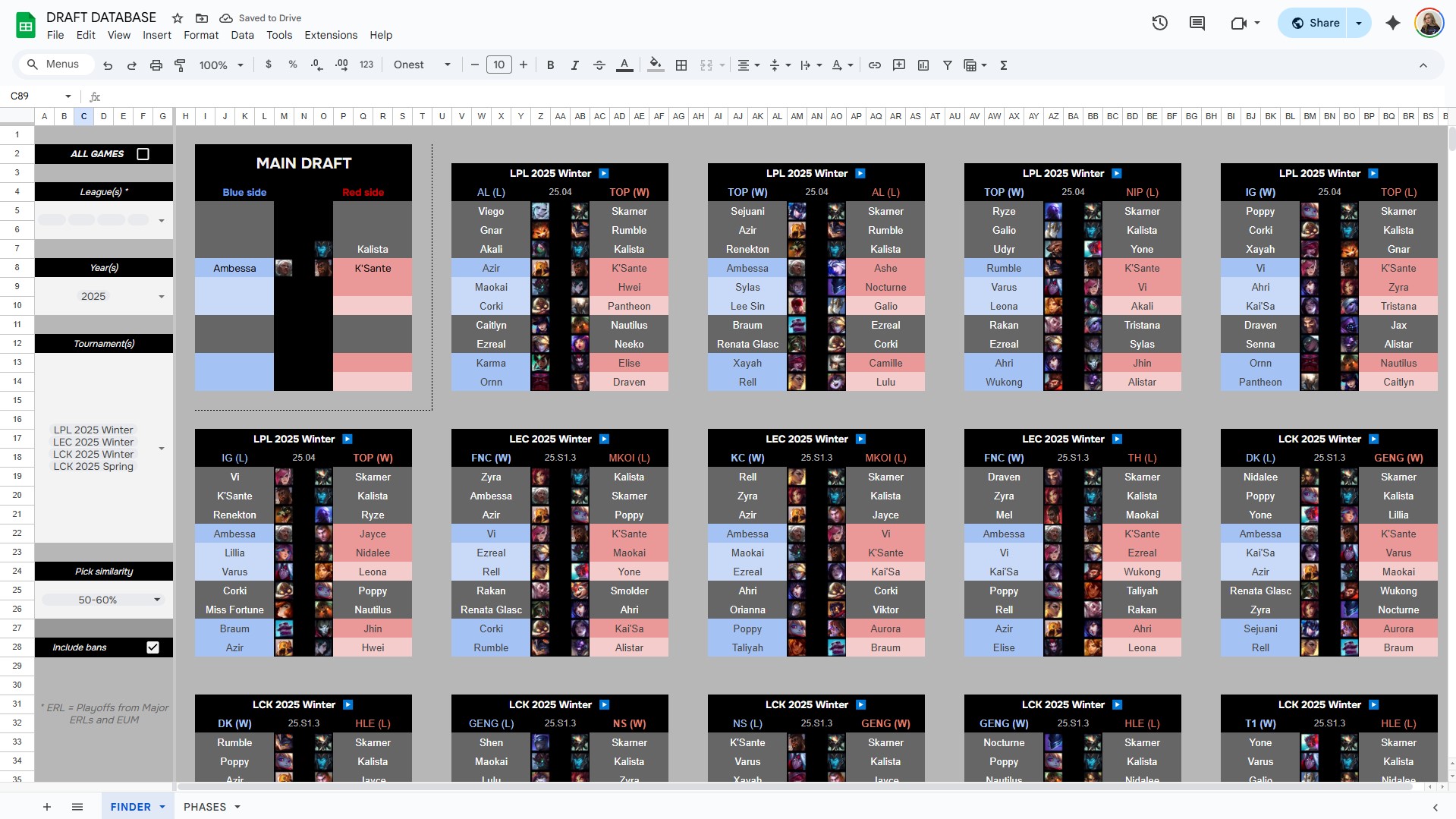The image size is (1456, 819).
Task: Click the Ambessa cell in MAIN DRAFT
Action: pyautogui.click(x=234, y=268)
